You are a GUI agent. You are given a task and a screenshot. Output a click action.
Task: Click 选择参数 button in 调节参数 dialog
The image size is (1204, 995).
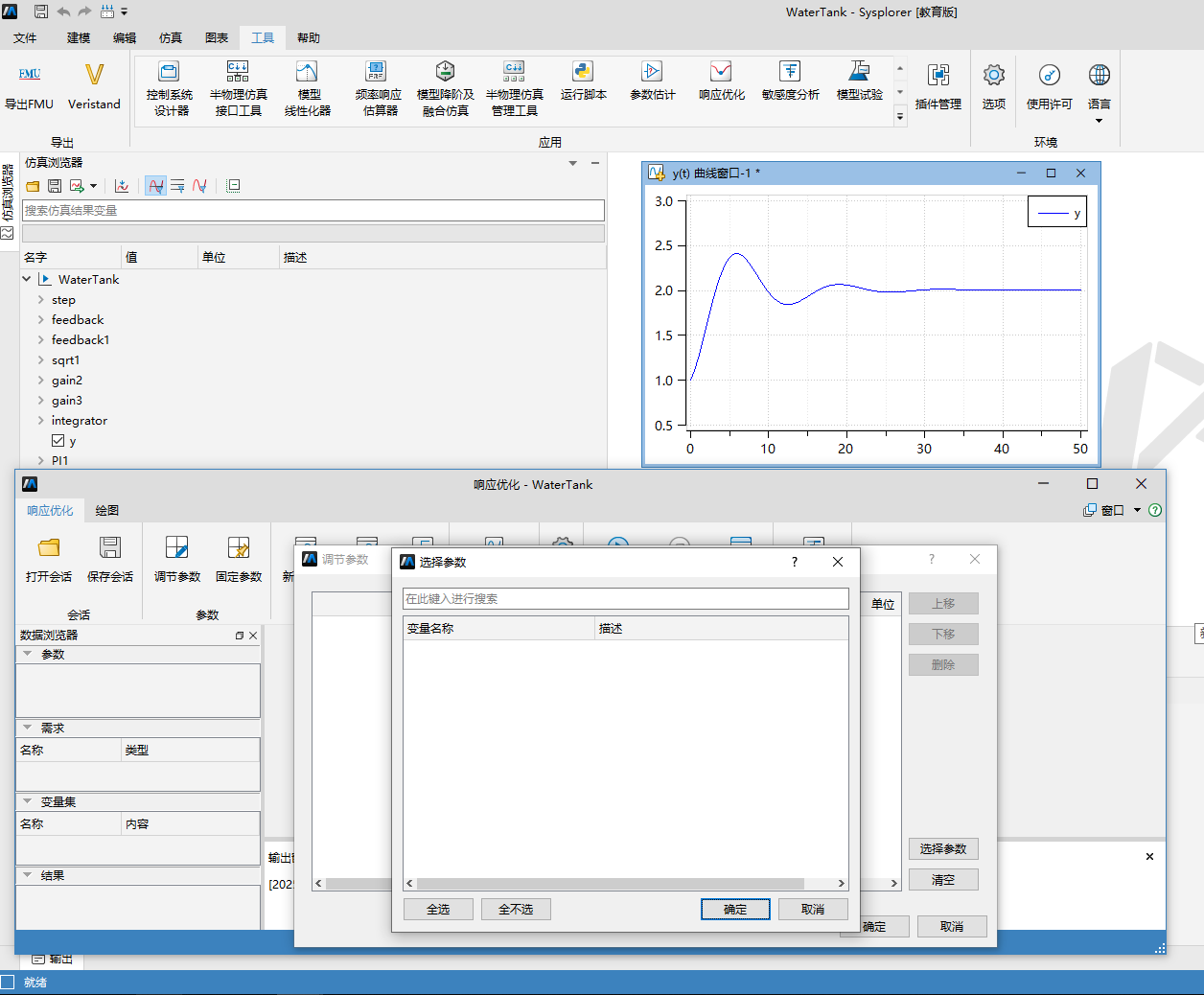point(943,848)
